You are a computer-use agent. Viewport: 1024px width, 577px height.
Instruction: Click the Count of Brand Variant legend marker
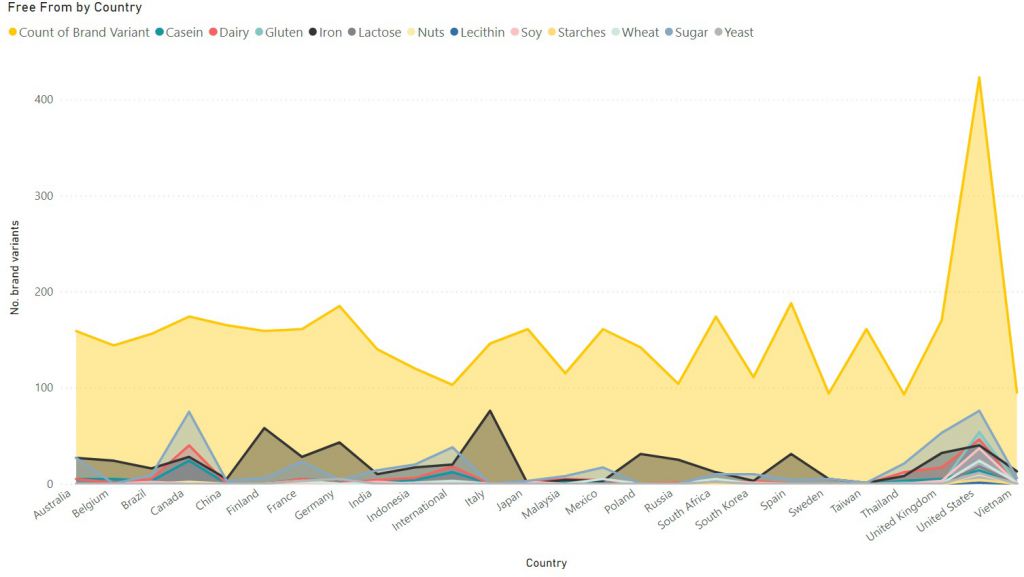click(12, 33)
